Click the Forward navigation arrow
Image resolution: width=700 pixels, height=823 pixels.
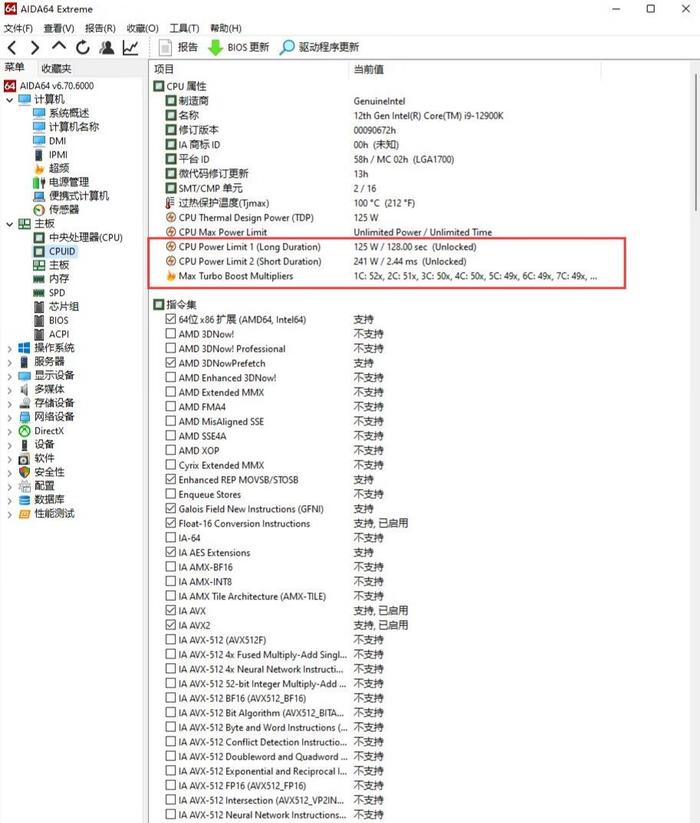35,48
